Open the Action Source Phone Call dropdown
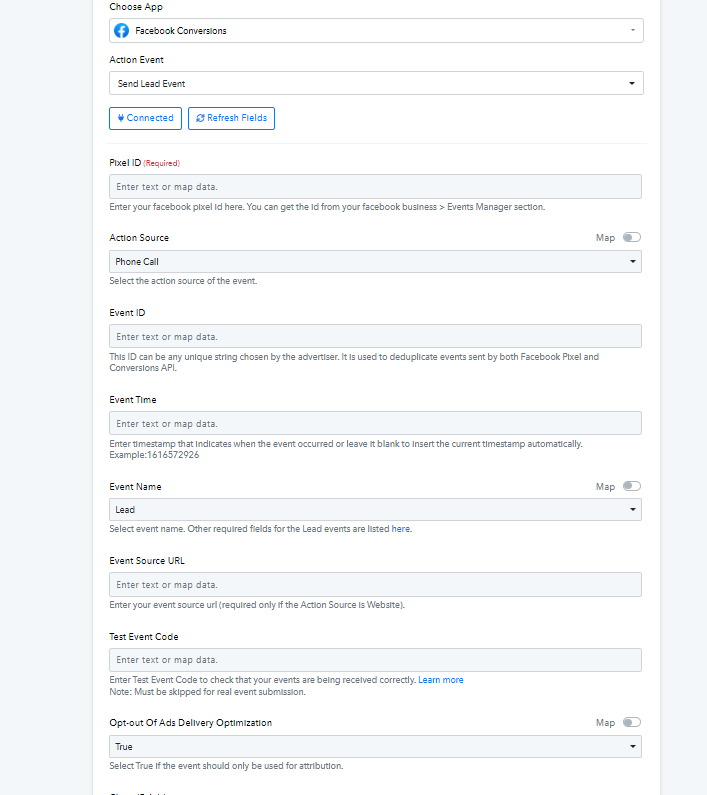The image size is (707, 795). tap(375, 262)
